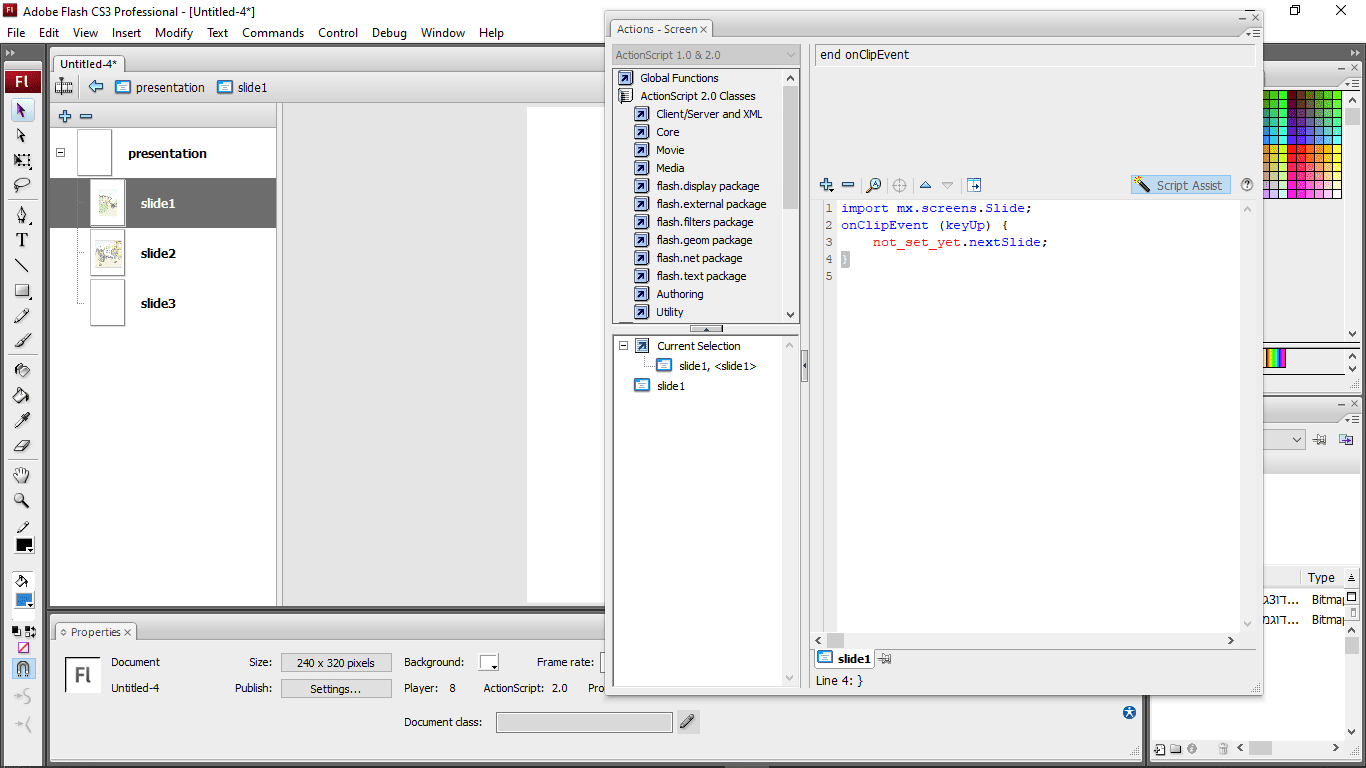Open the Background color swatch

[488, 662]
